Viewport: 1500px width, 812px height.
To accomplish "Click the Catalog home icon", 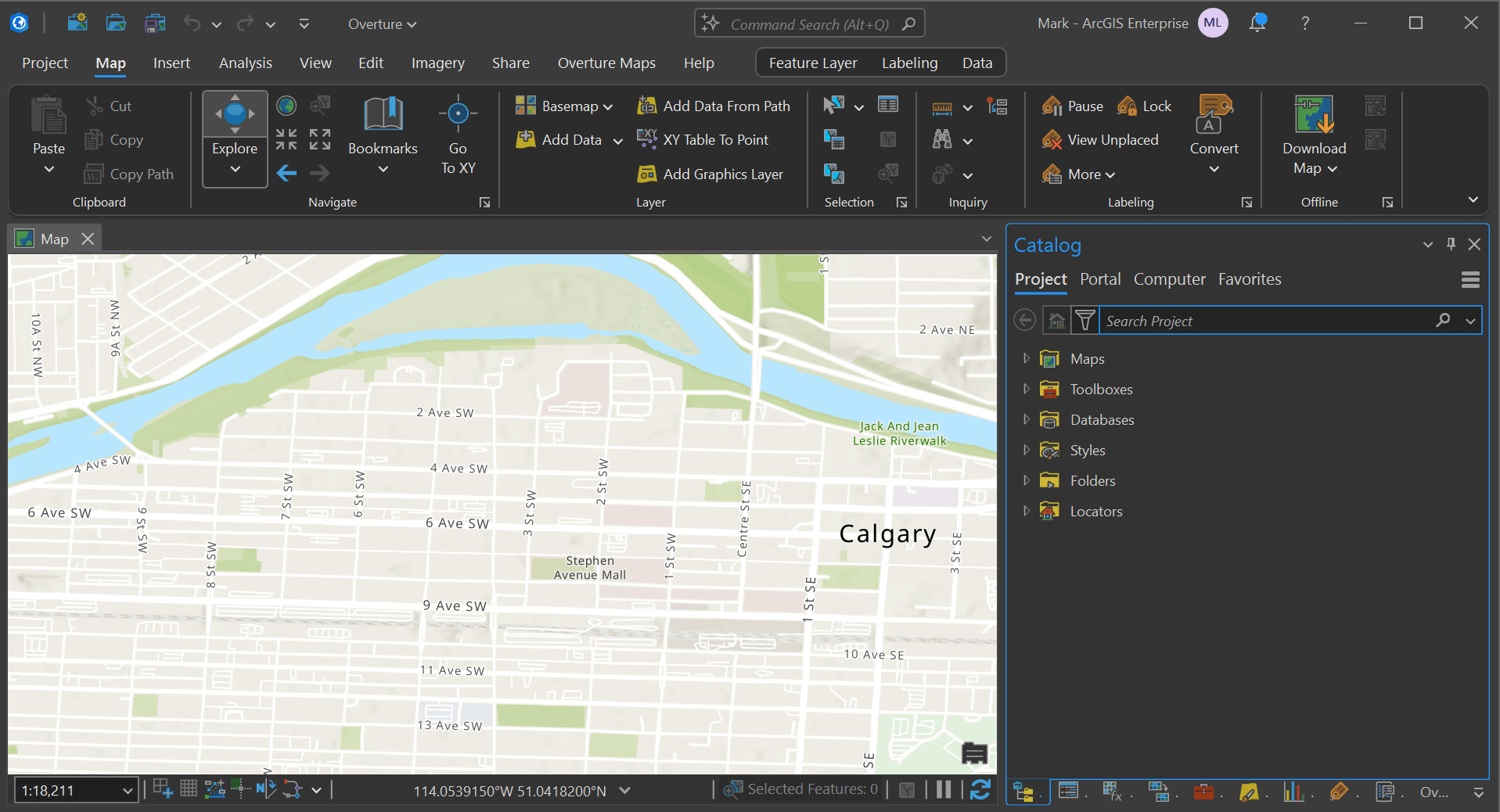I will point(1056,321).
